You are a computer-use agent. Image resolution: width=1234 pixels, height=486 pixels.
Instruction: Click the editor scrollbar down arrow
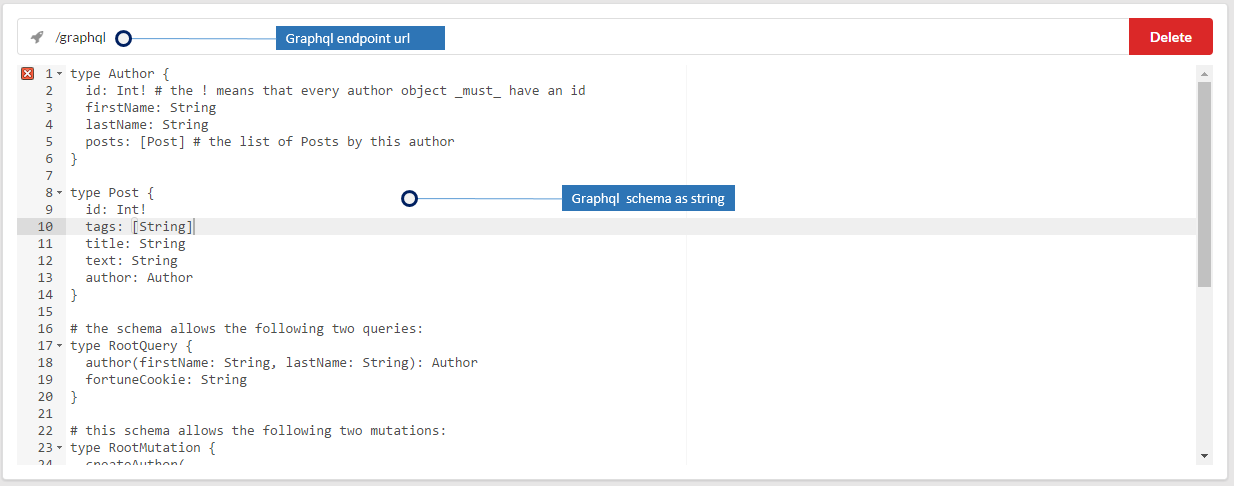point(1204,455)
